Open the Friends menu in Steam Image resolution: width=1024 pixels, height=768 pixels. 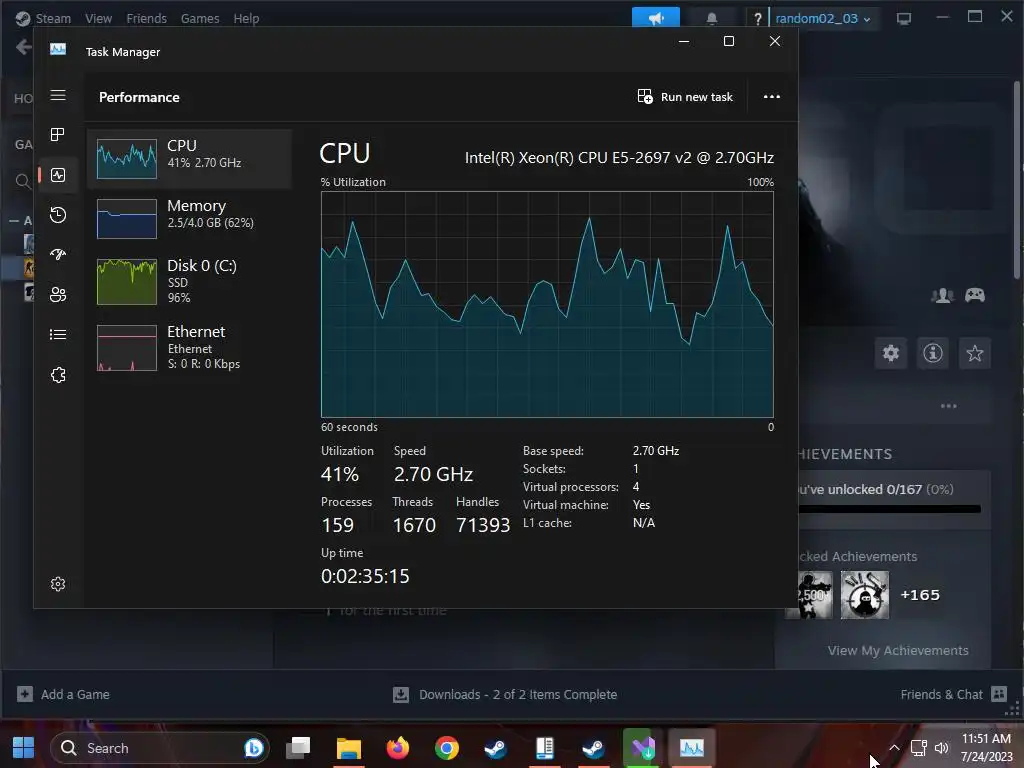click(146, 18)
